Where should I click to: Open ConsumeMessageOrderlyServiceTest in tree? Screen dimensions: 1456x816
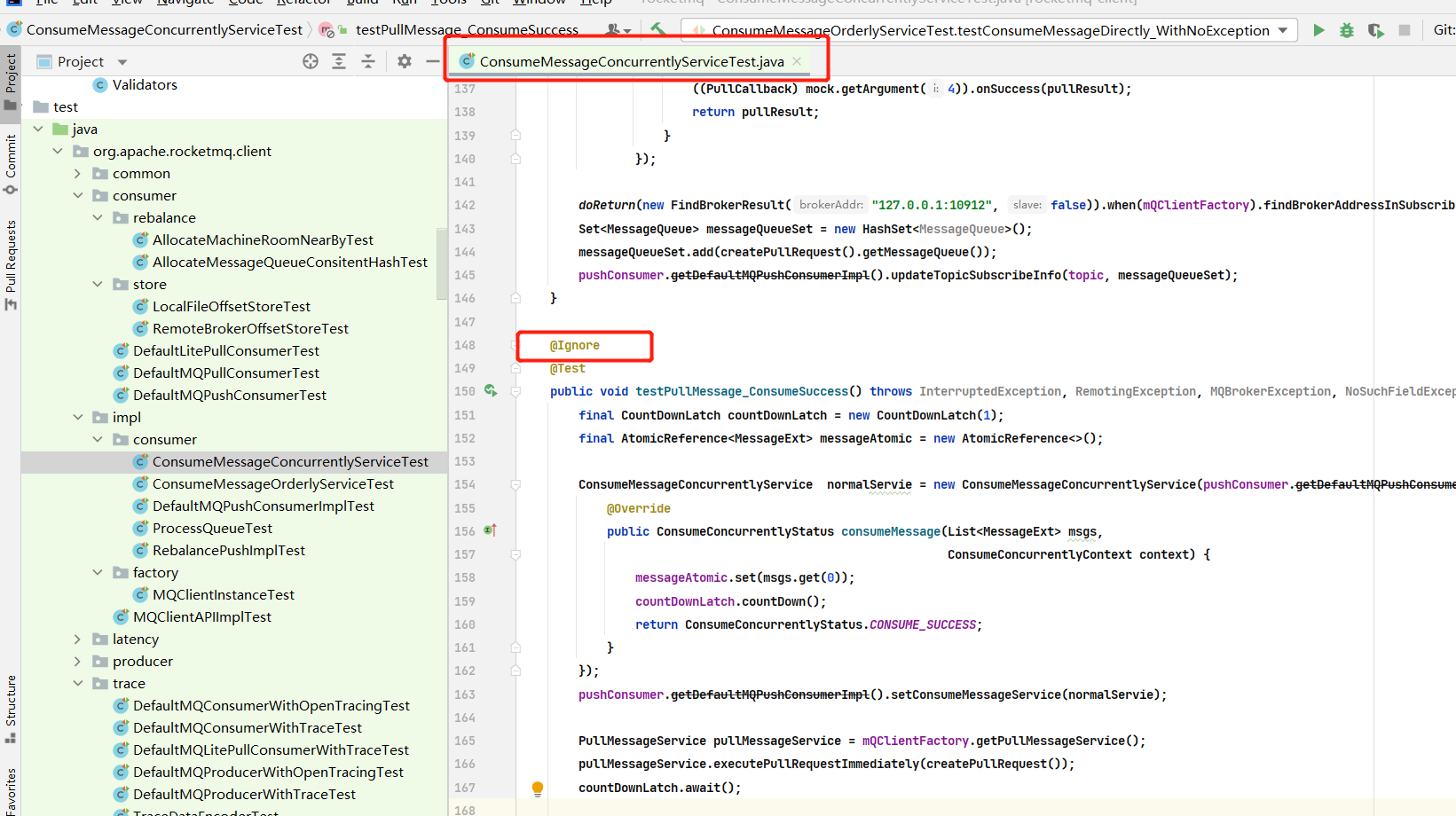click(272, 483)
